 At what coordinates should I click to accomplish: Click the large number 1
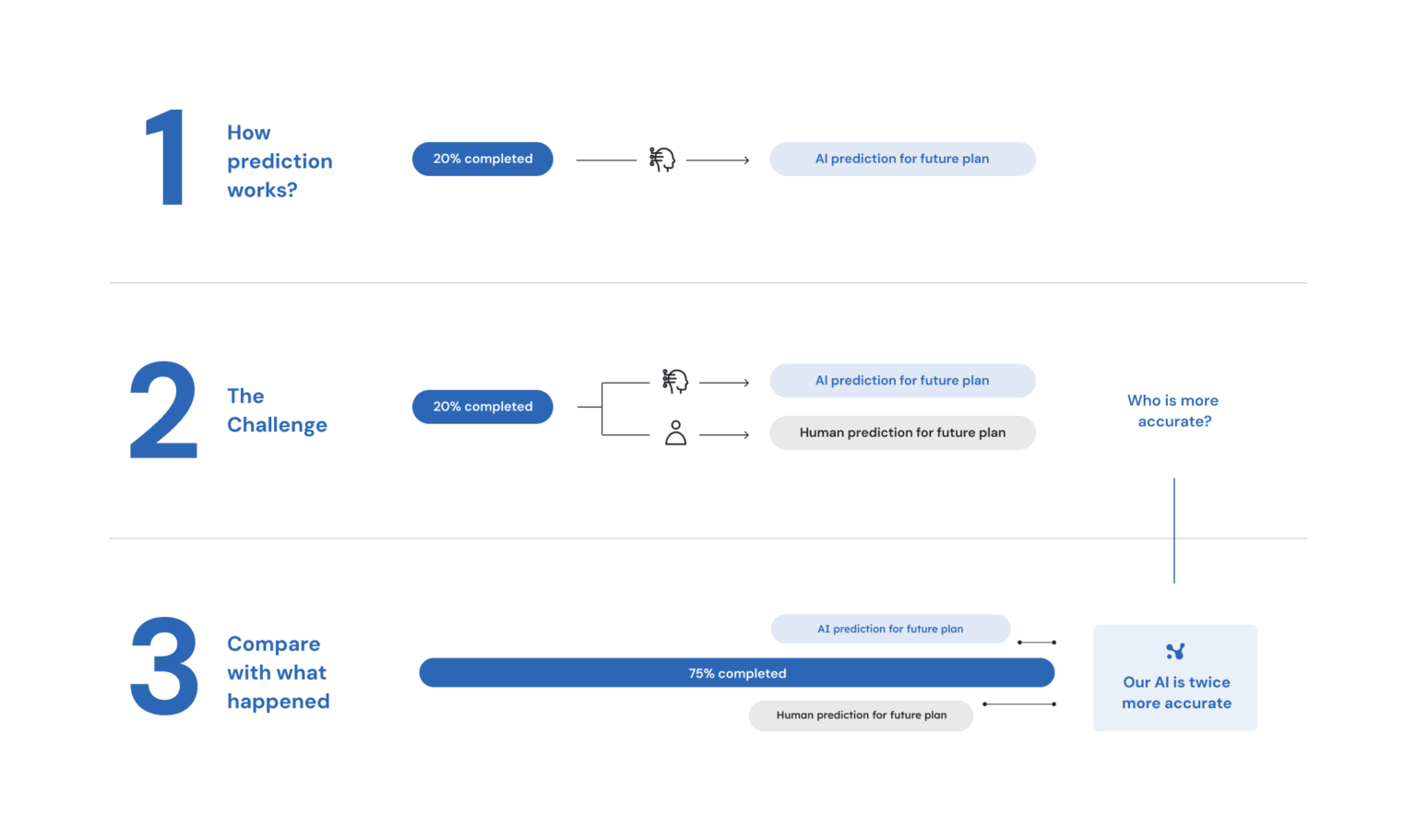coord(166,159)
